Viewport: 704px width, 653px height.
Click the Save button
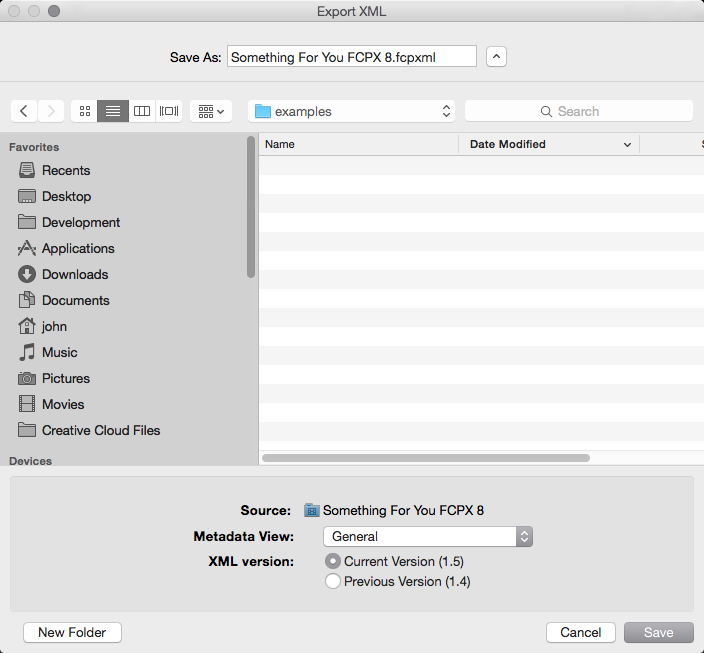[659, 632]
